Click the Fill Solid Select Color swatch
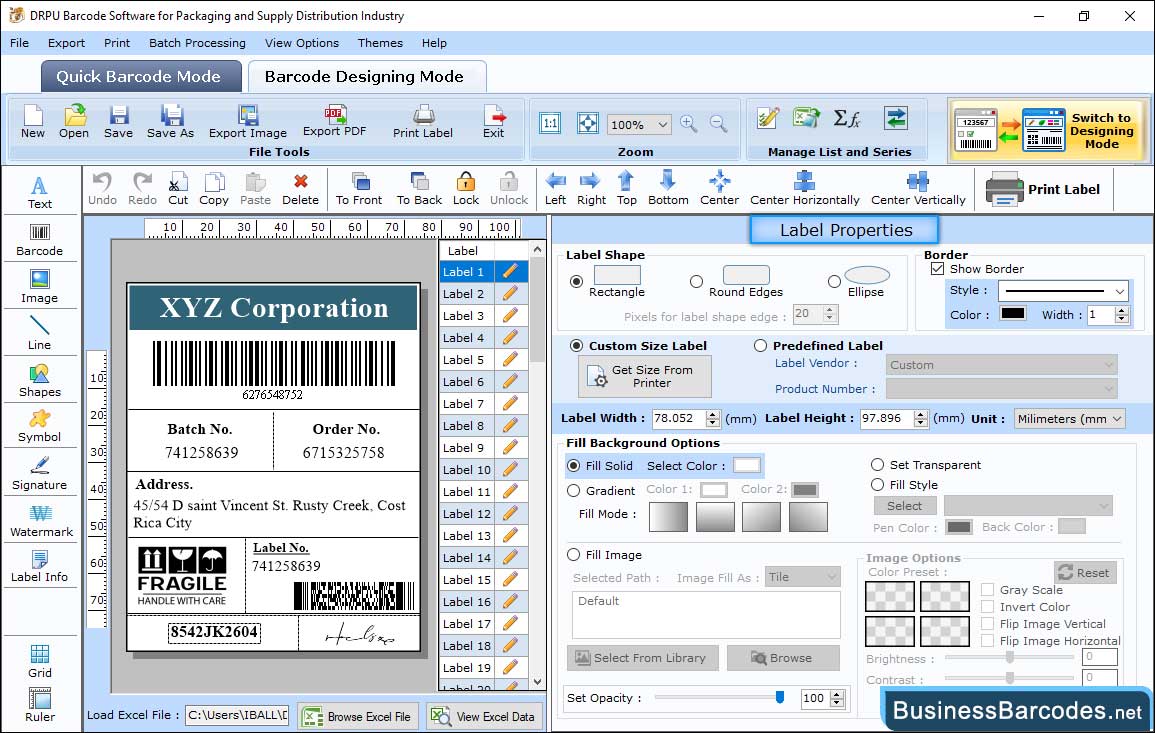This screenshot has height=733, width=1155. coord(746,466)
